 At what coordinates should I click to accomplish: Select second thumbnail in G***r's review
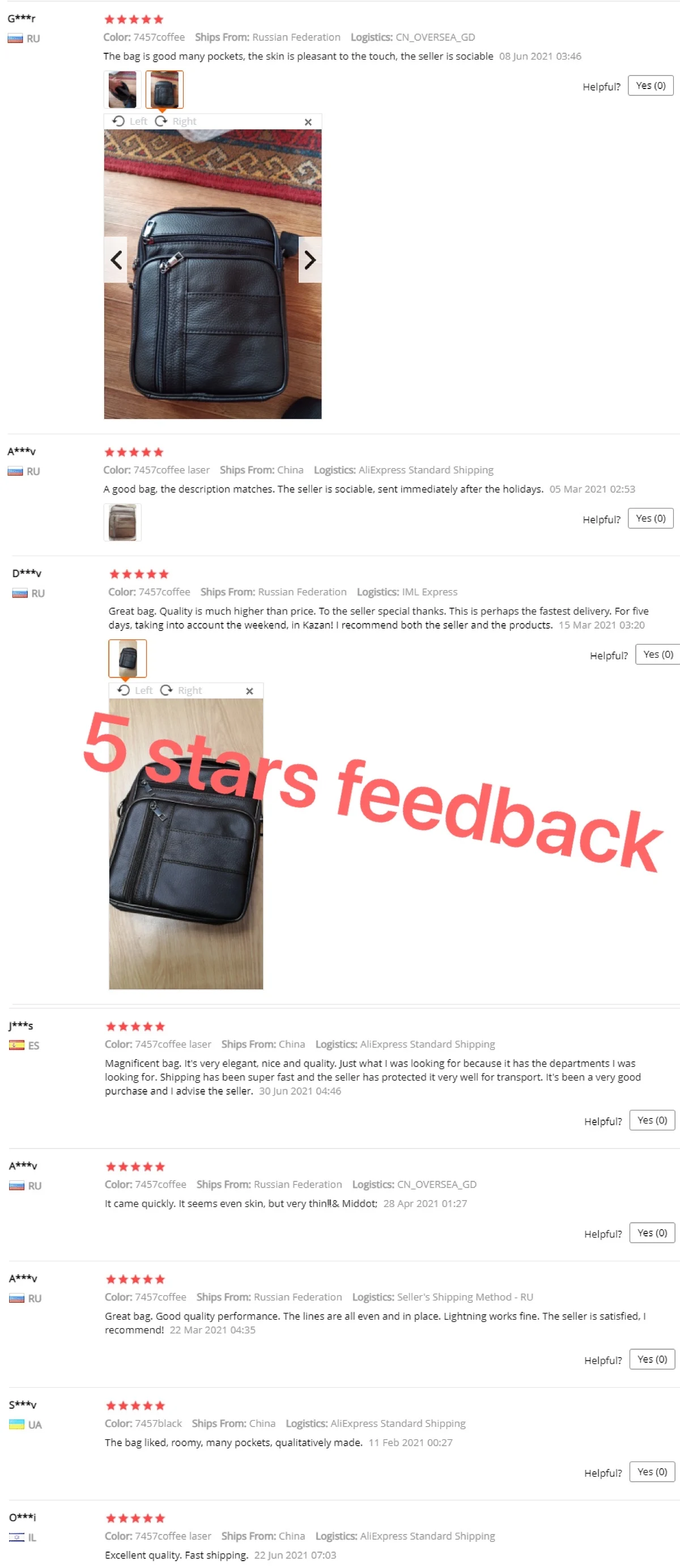(164, 90)
